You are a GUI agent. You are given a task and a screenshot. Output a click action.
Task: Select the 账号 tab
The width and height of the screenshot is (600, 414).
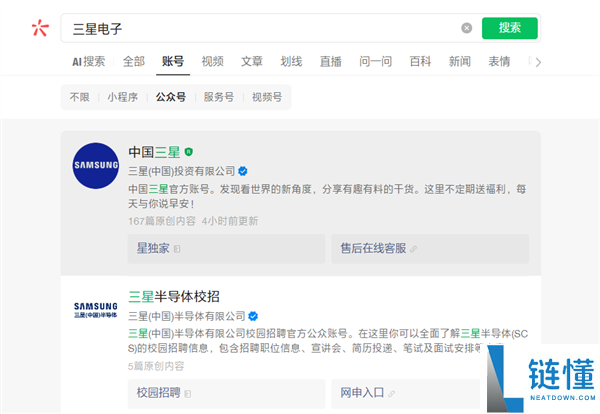(x=173, y=61)
